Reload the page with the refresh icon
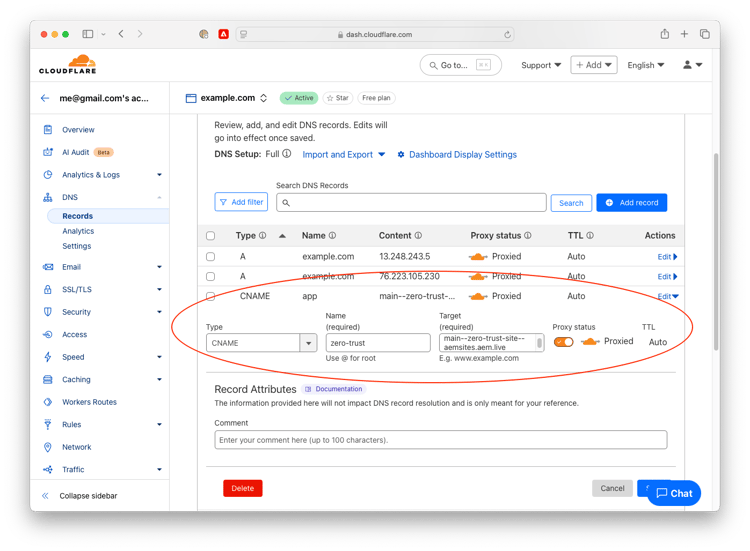The image size is (750, 551). point(507,34)
